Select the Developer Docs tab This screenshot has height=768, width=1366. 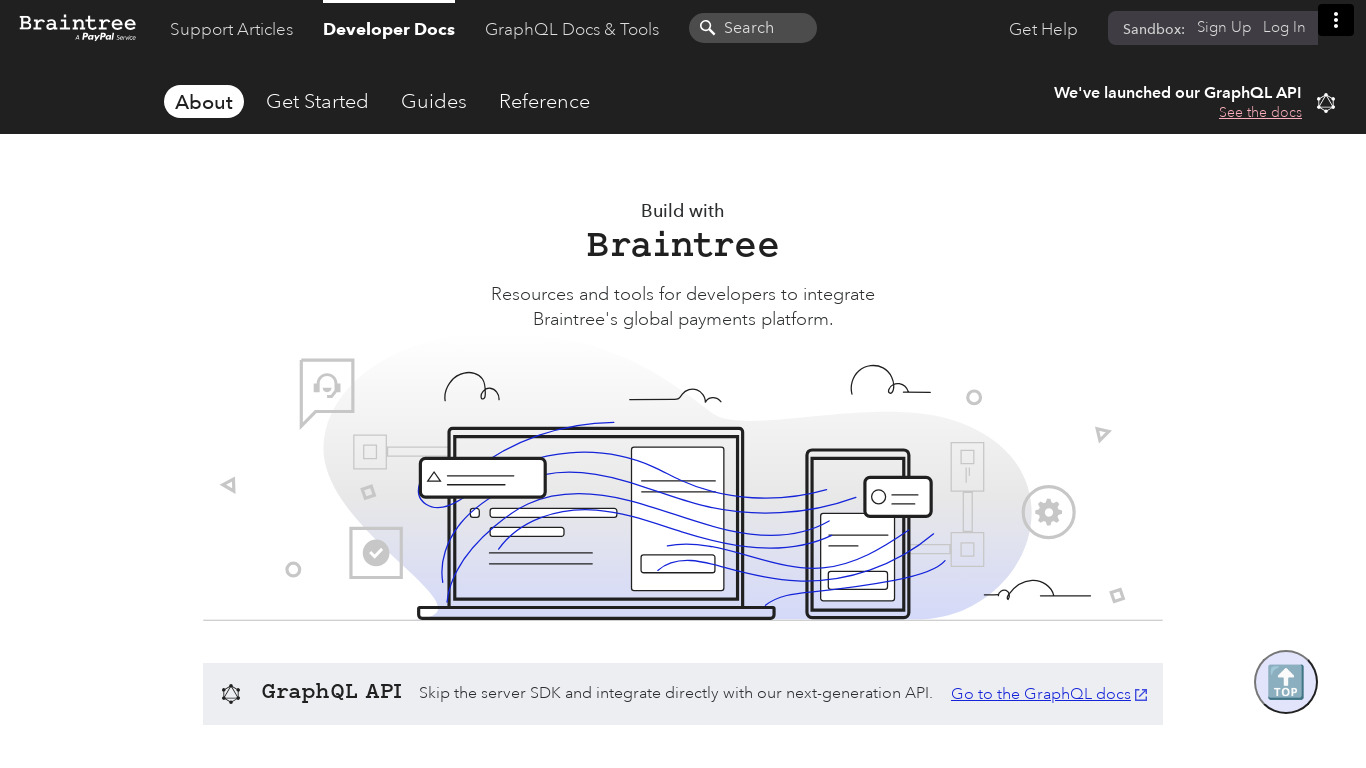point(389,29)
